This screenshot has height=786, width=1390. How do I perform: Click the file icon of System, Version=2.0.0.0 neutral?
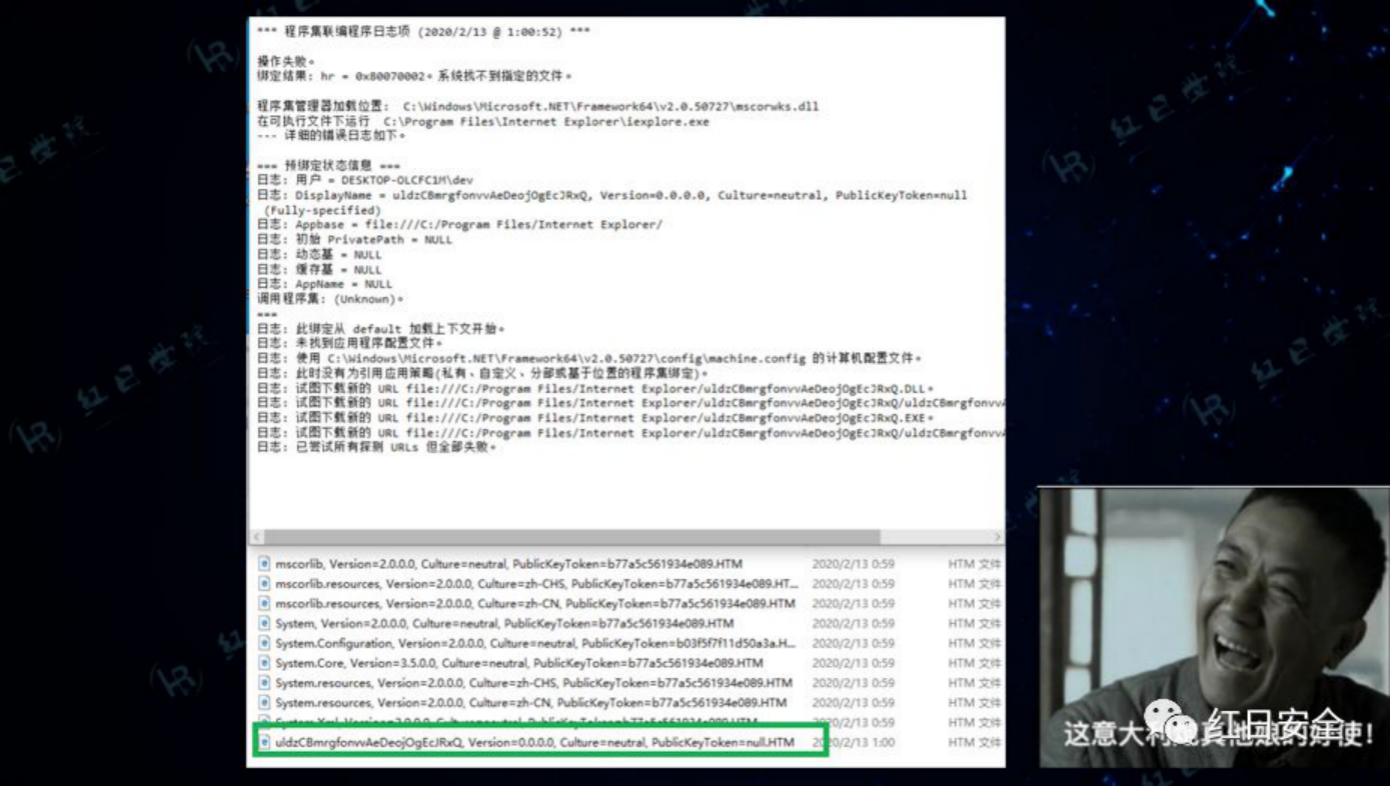(x=265, y=624)
